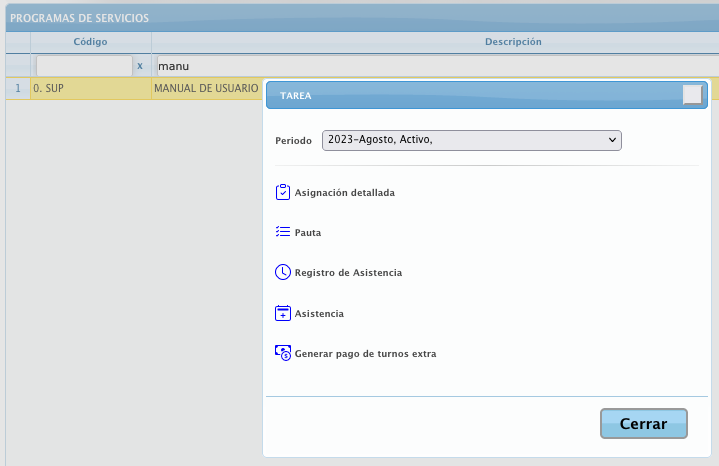
Task: Clear the Código filter with the x button
Action: pyautogui.click(x=140, y=66)
